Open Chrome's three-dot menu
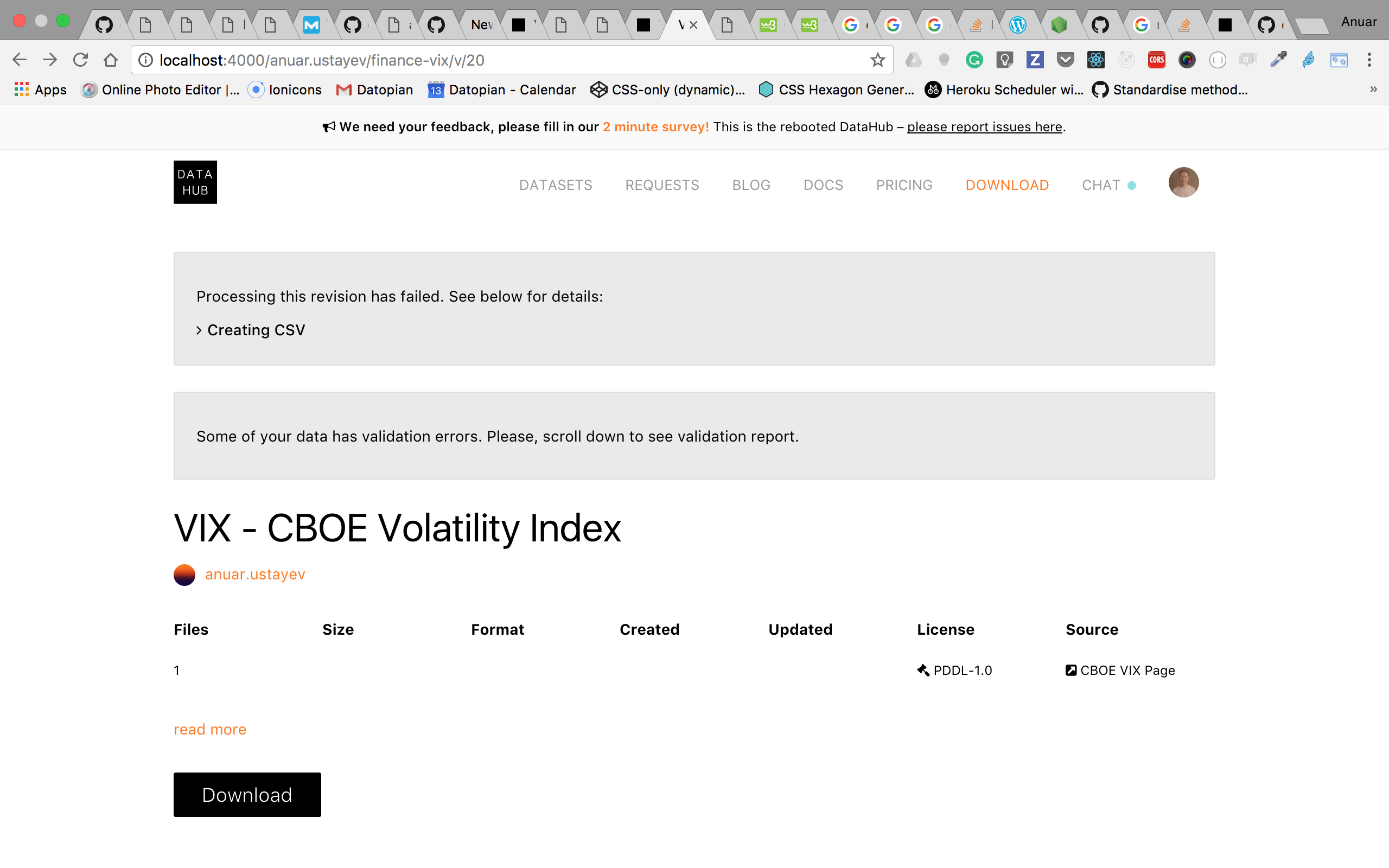 tap(1369, 60)
